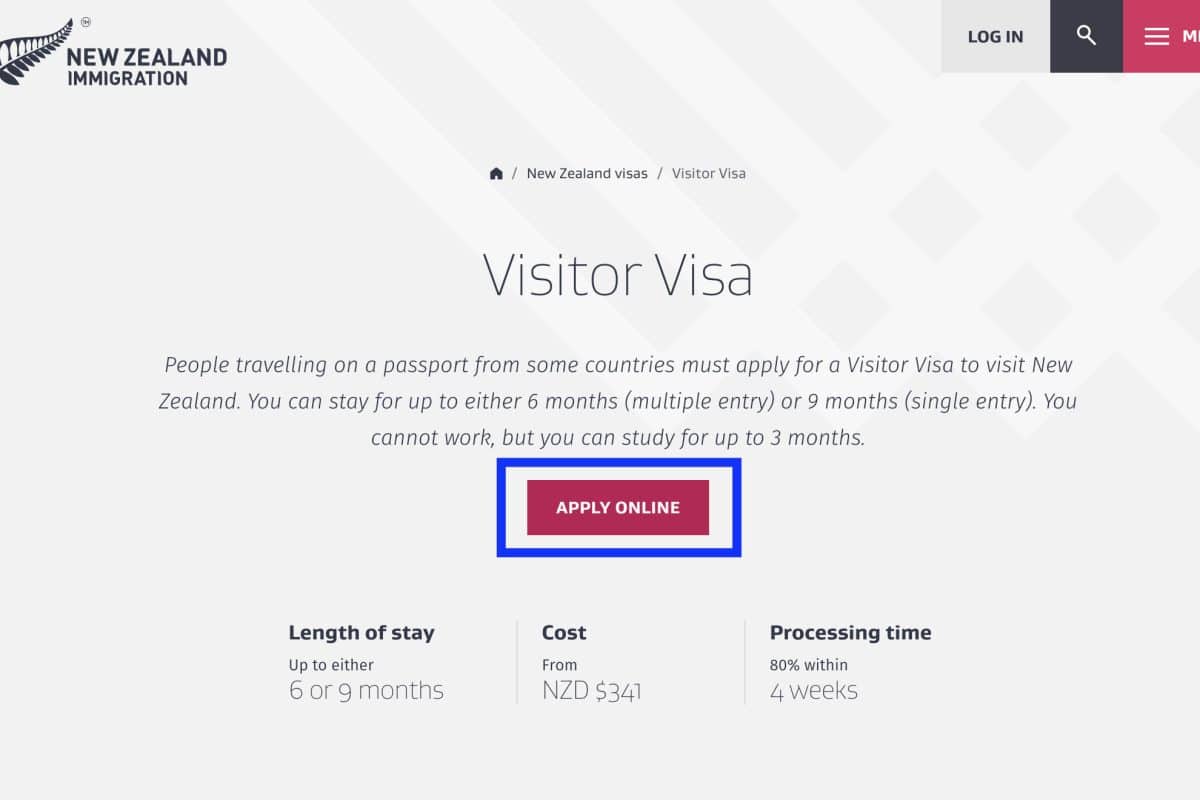Open the New Zealand visas breadcrumb
1200x800 pixels.
[x=587, y=173]
